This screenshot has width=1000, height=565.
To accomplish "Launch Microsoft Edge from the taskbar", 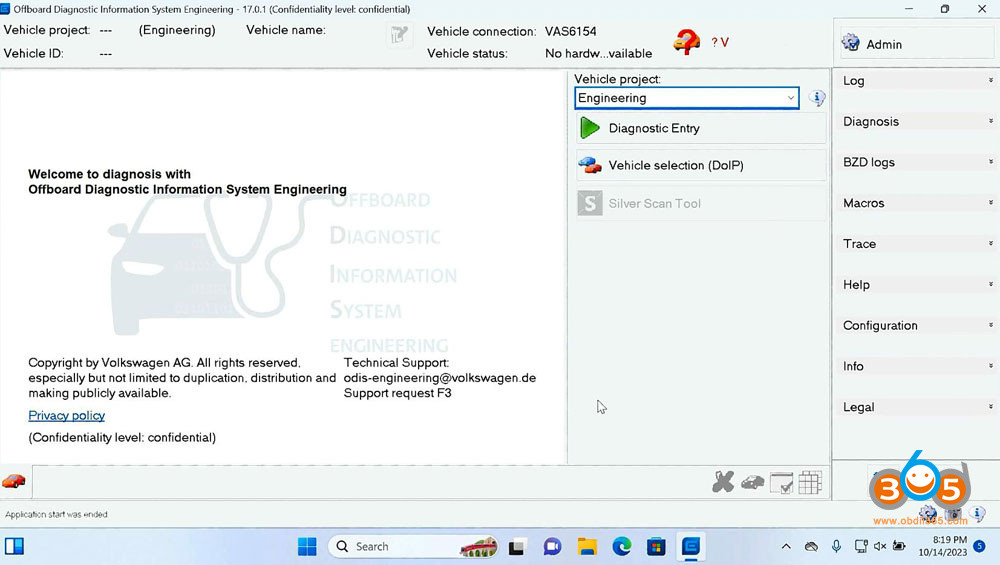I will click(x=622, y=547).
